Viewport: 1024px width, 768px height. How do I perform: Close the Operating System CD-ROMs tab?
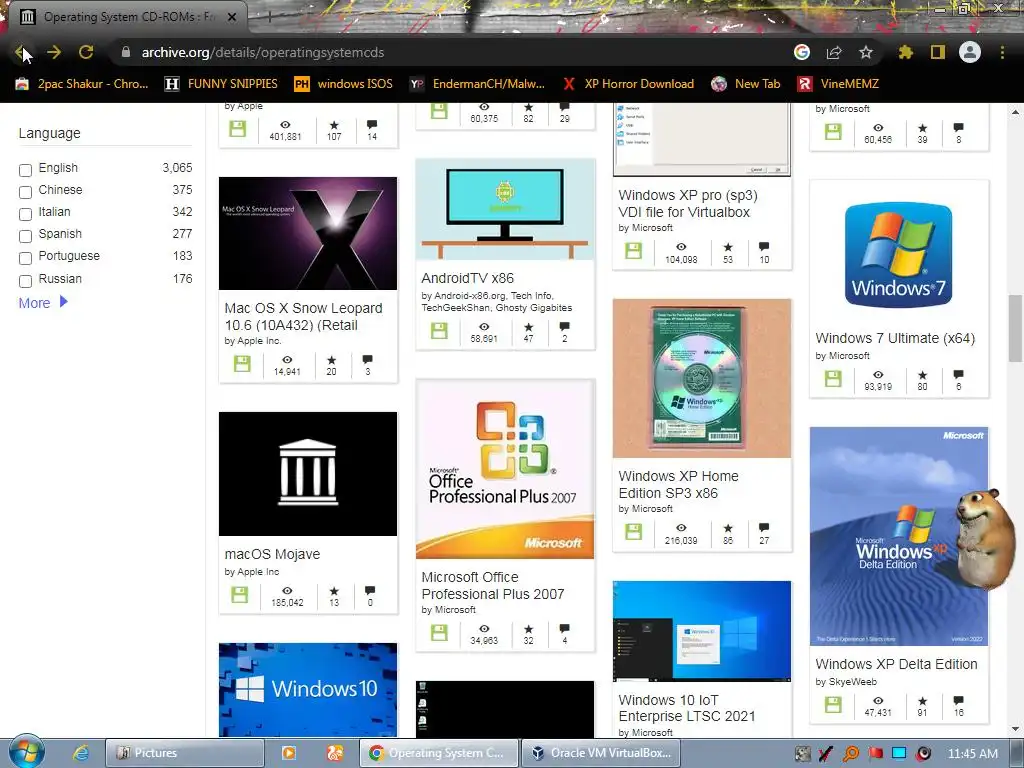pyautogui.click(x=232, y=17)
